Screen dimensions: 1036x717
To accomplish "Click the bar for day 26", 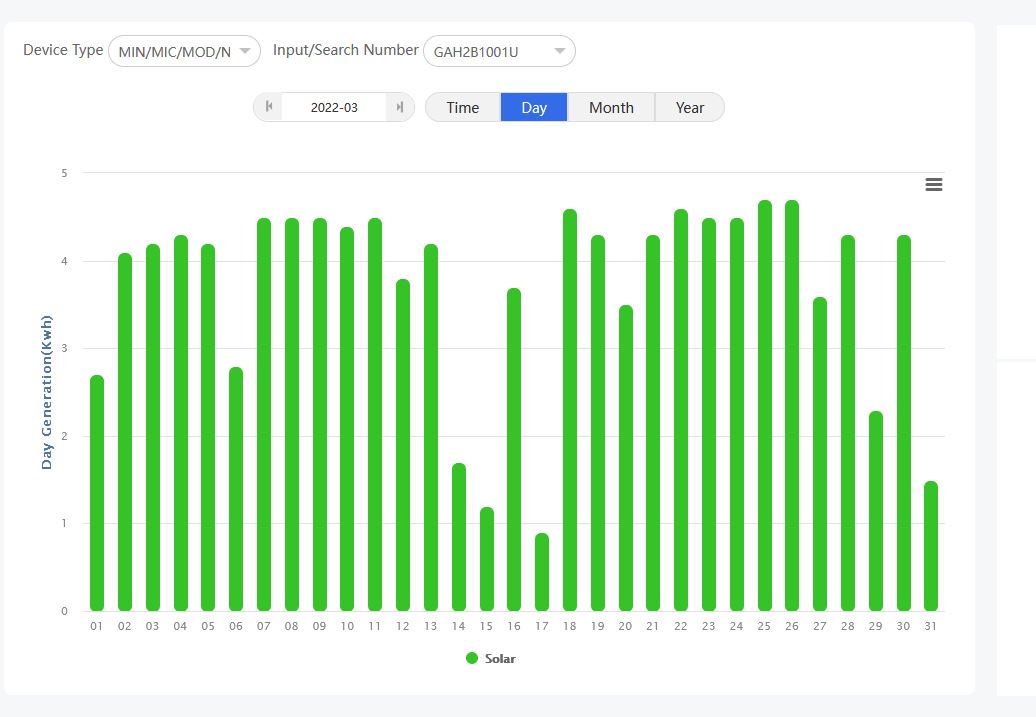I will (x=792, y=406).
